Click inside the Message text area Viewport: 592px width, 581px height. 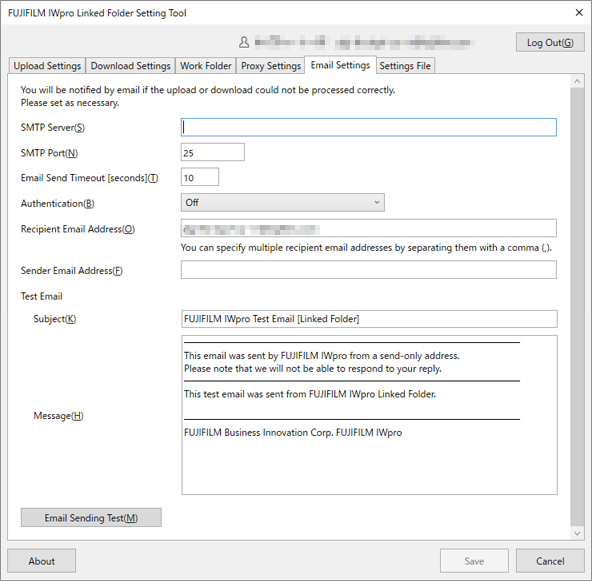tap(369, 415)
